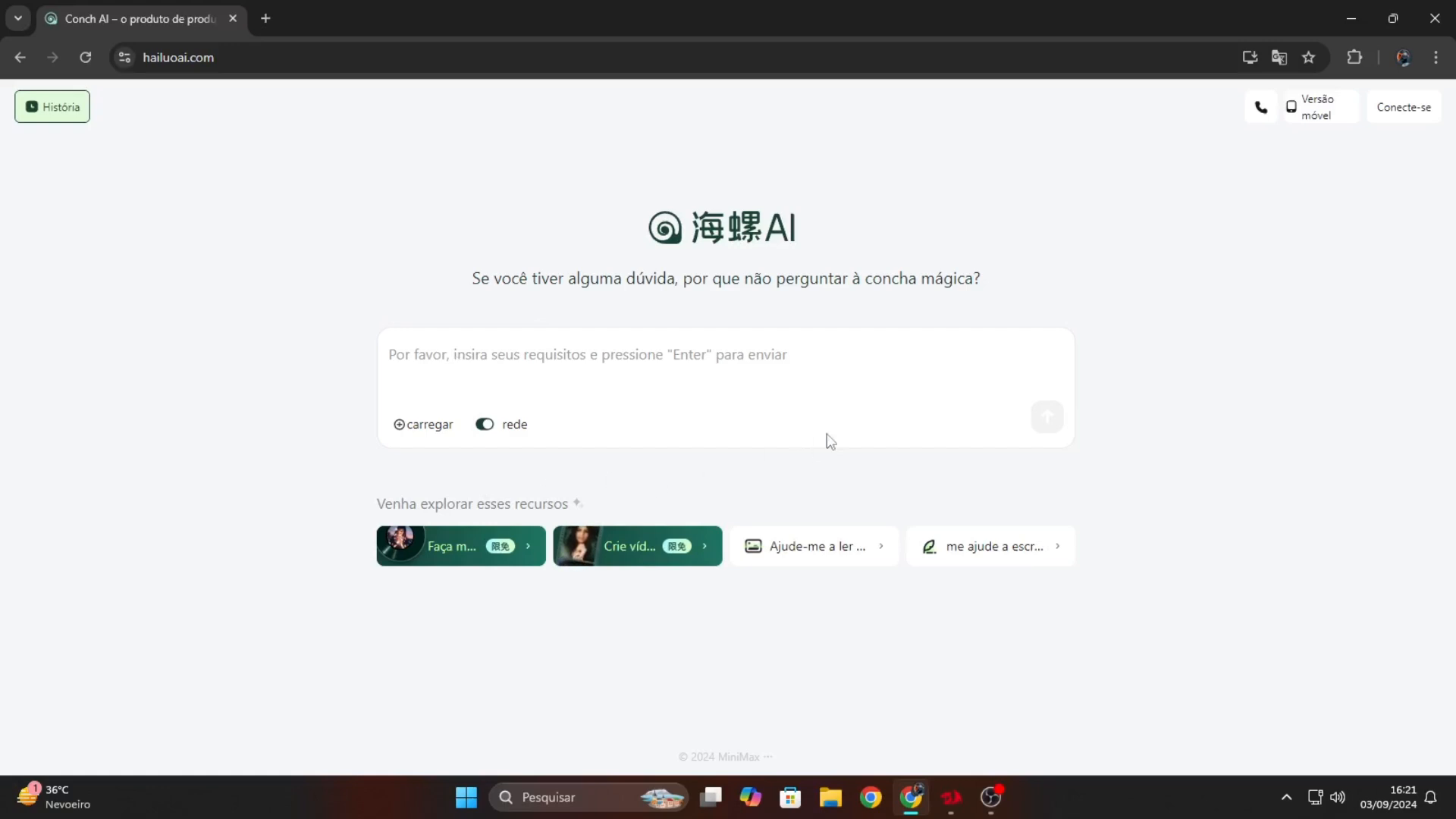Viewport: 1456px width, 819px height.
Task: Open the notifications bell icon
Action: pyautogui.click(x=1431, y=797)
